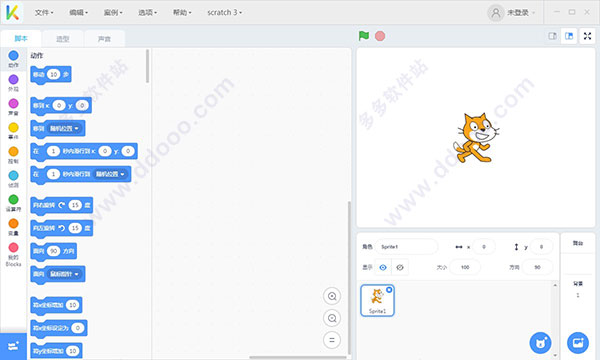Show the sprite with eye icon
The height and width of the screenshot is (360, 600).
(x=383, y=267)
